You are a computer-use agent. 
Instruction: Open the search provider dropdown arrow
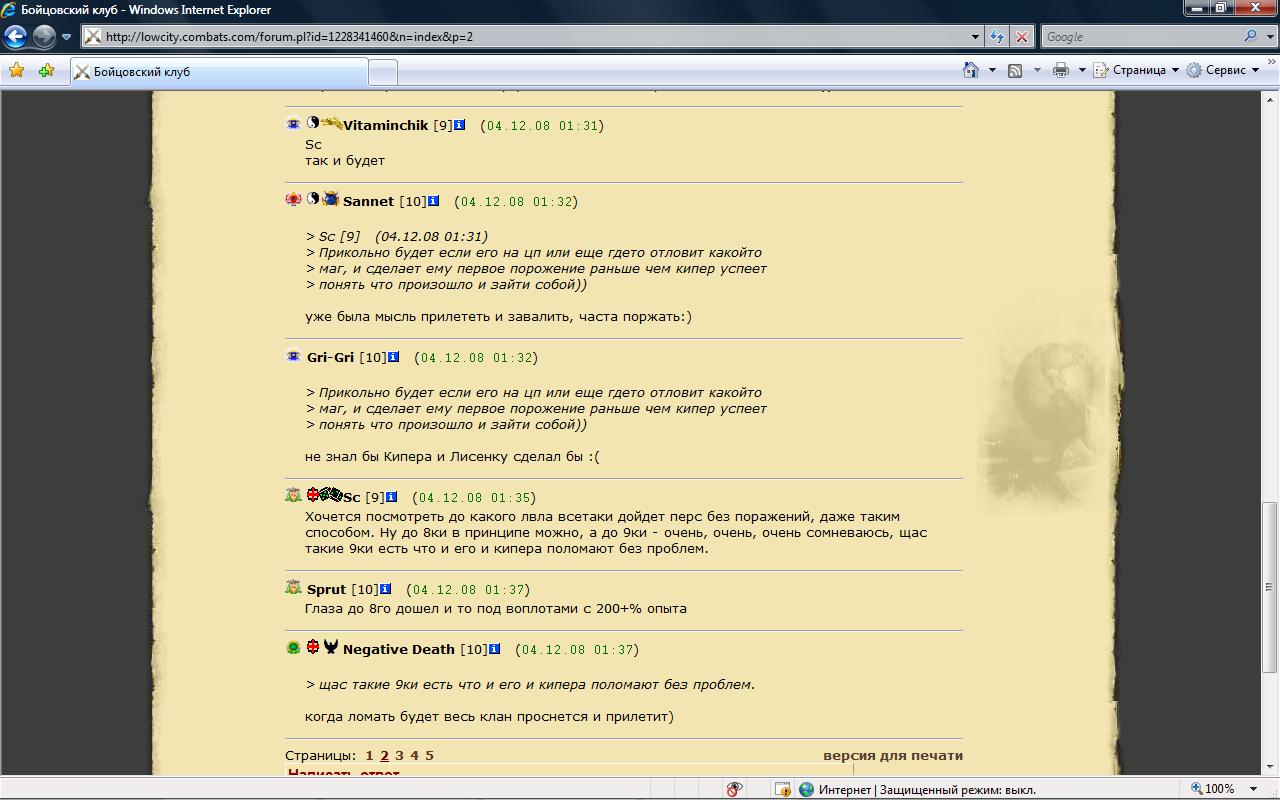click(x=1269, y=37)
